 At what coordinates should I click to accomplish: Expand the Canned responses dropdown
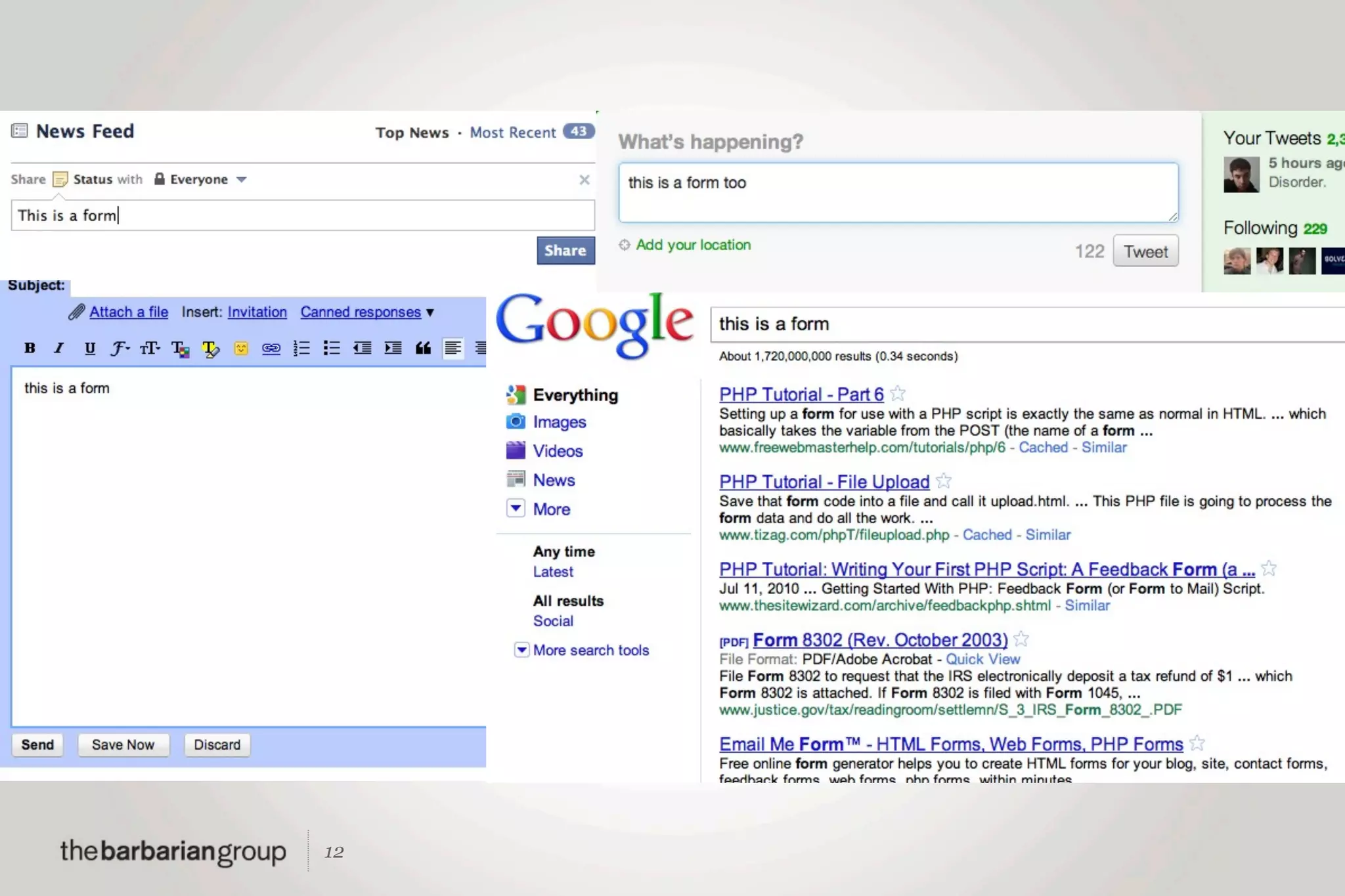tap(430, 312)
